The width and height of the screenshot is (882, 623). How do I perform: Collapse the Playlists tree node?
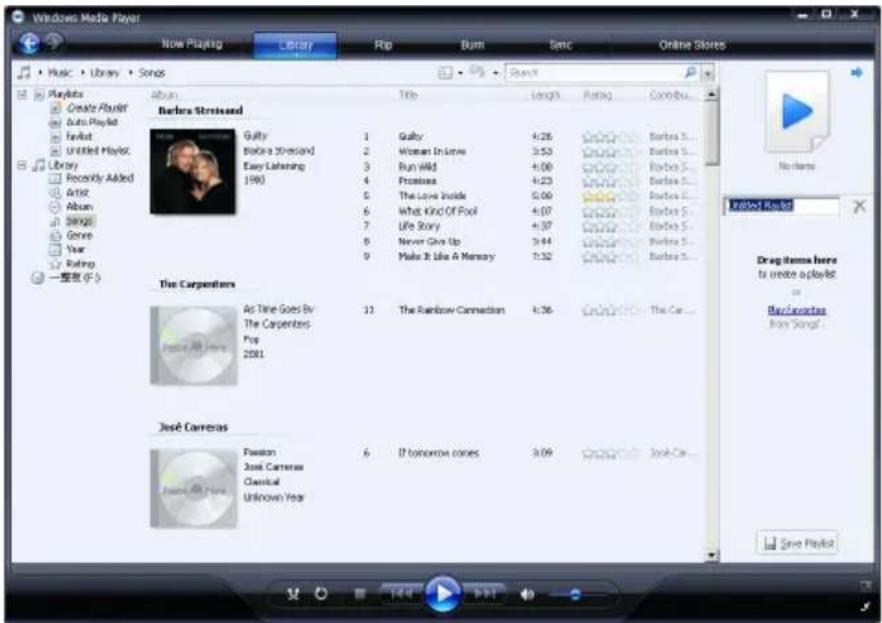coord(22,94)
